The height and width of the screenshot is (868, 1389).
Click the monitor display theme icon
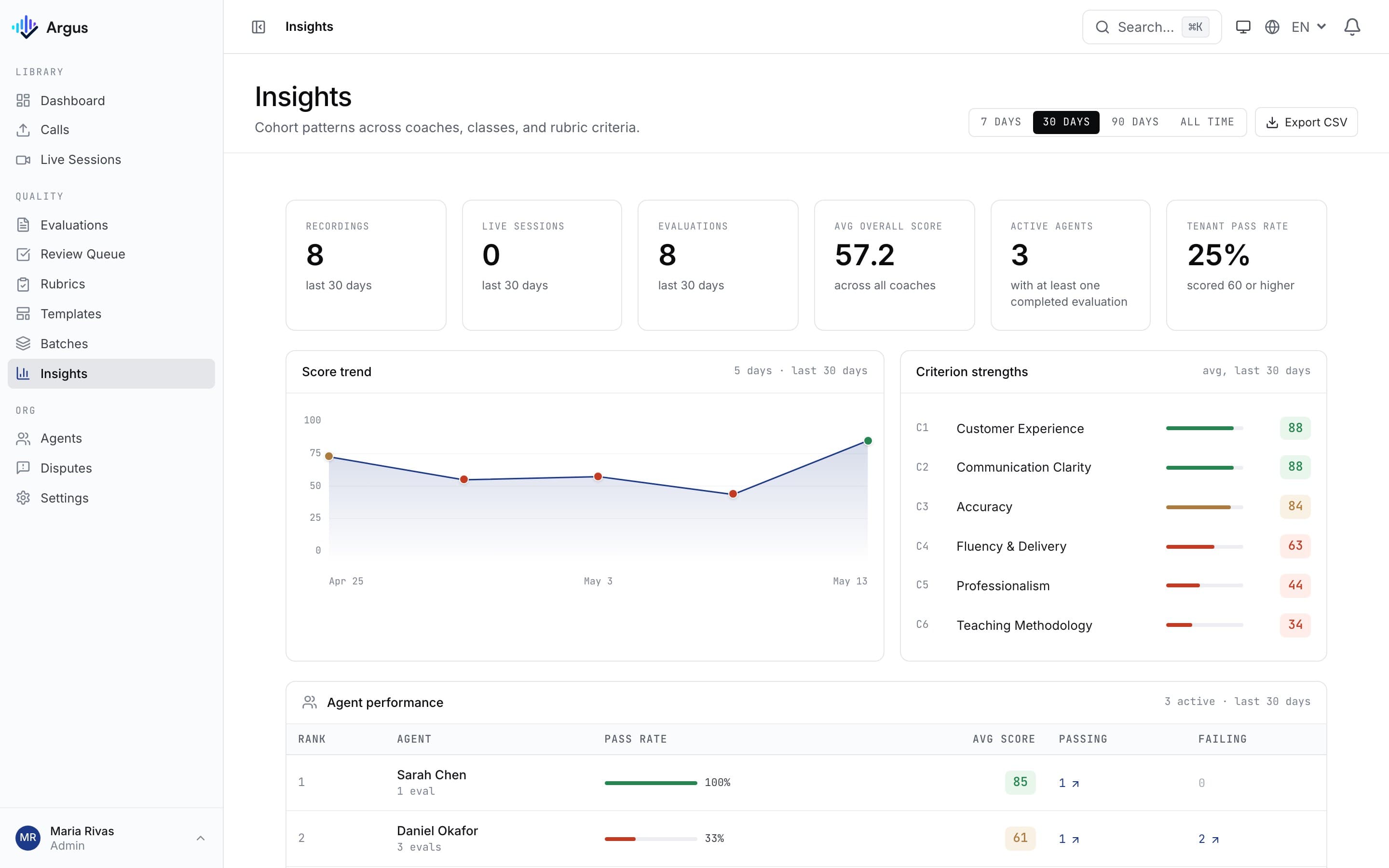point(1243,27)
